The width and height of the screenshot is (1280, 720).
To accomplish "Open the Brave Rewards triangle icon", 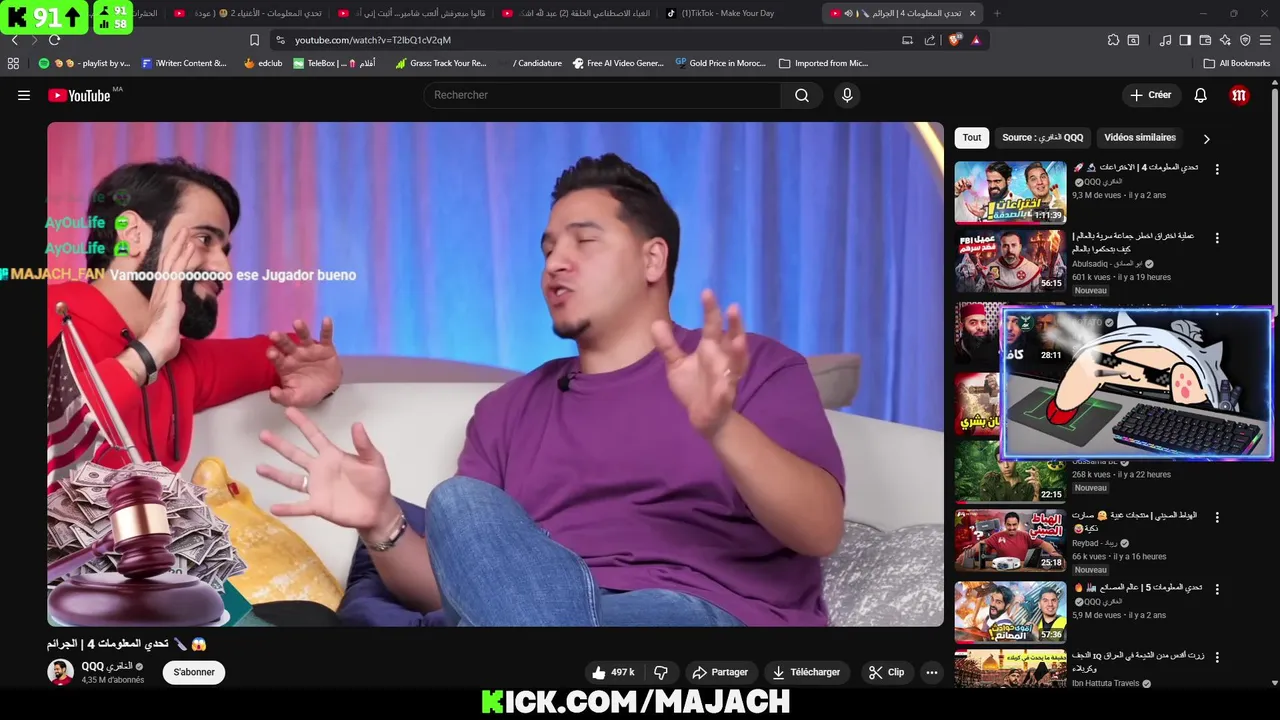I will point(976,40).
